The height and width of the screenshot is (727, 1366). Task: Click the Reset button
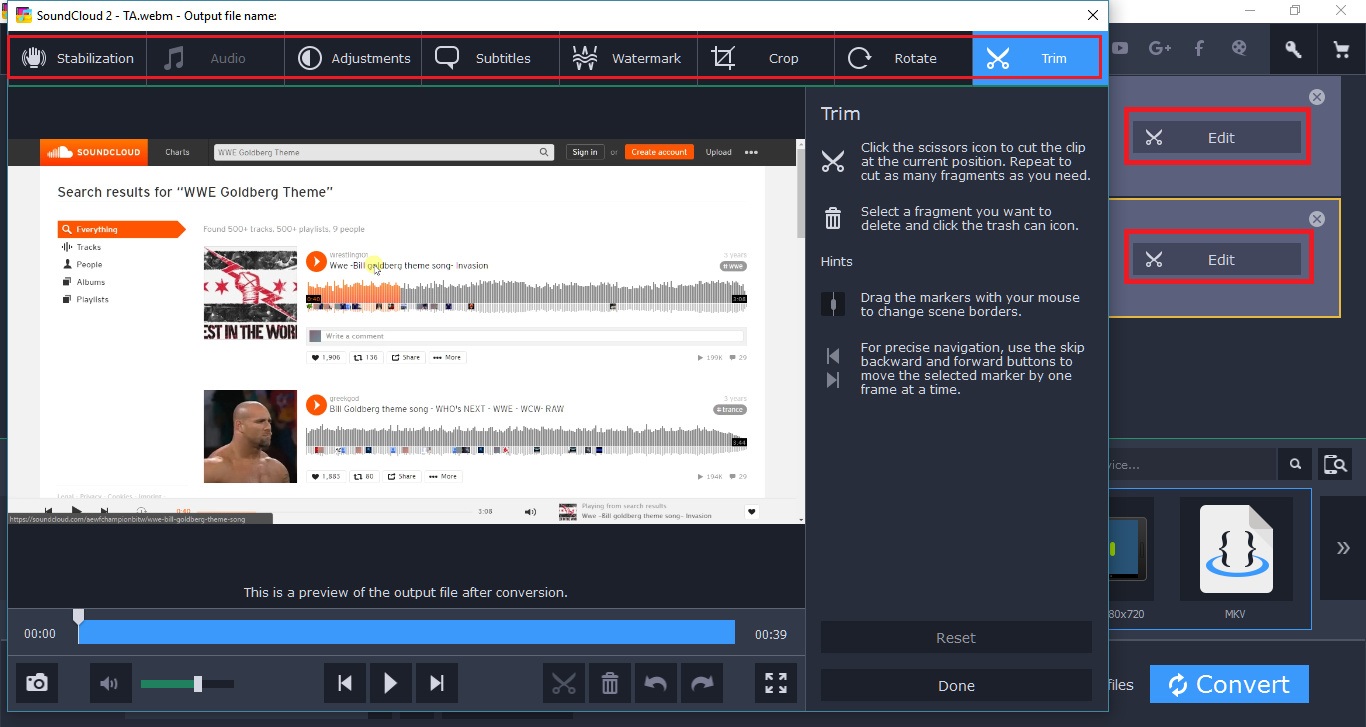[956, 637]
